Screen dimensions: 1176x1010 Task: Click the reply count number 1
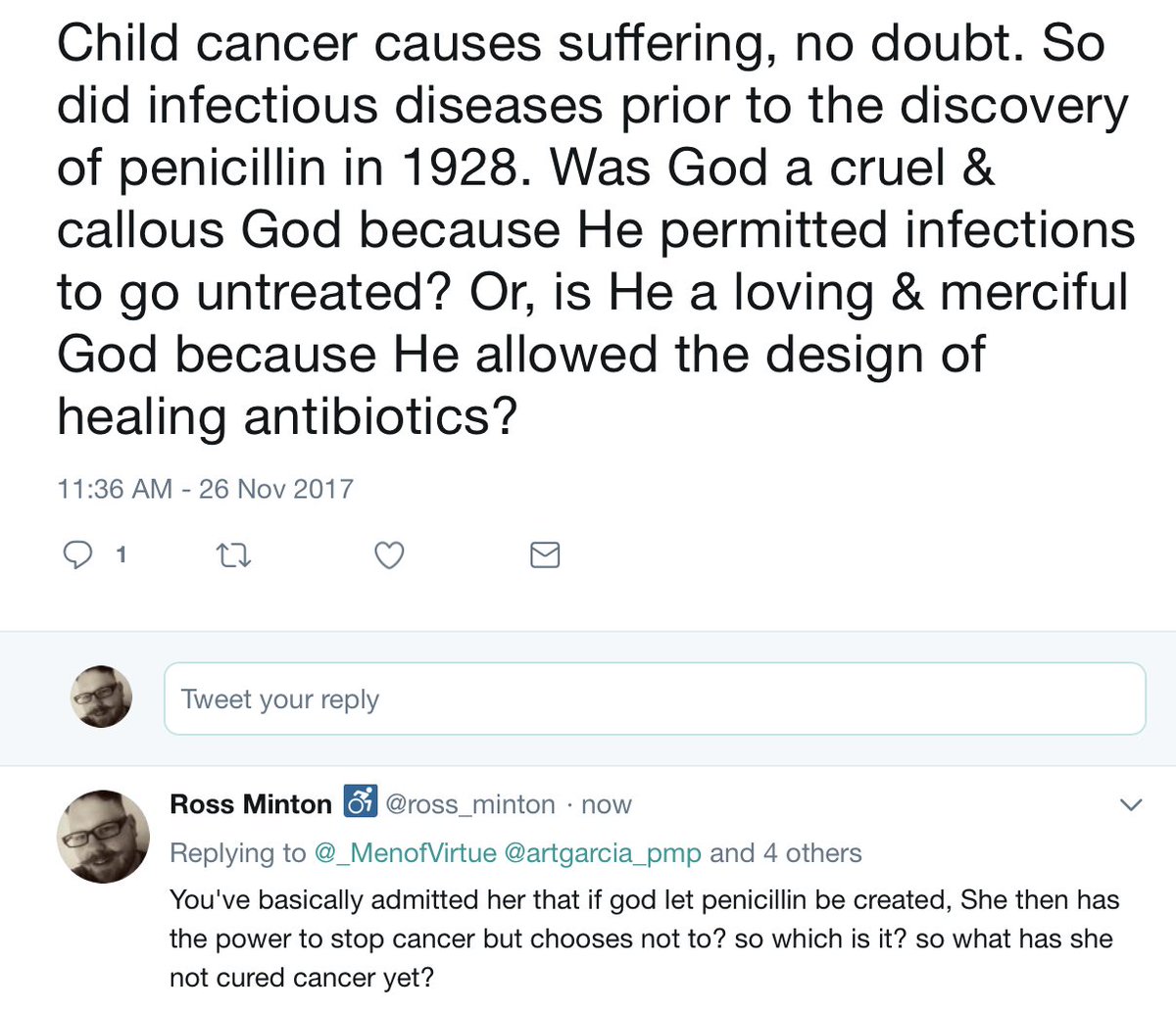[x=121, y=555]
